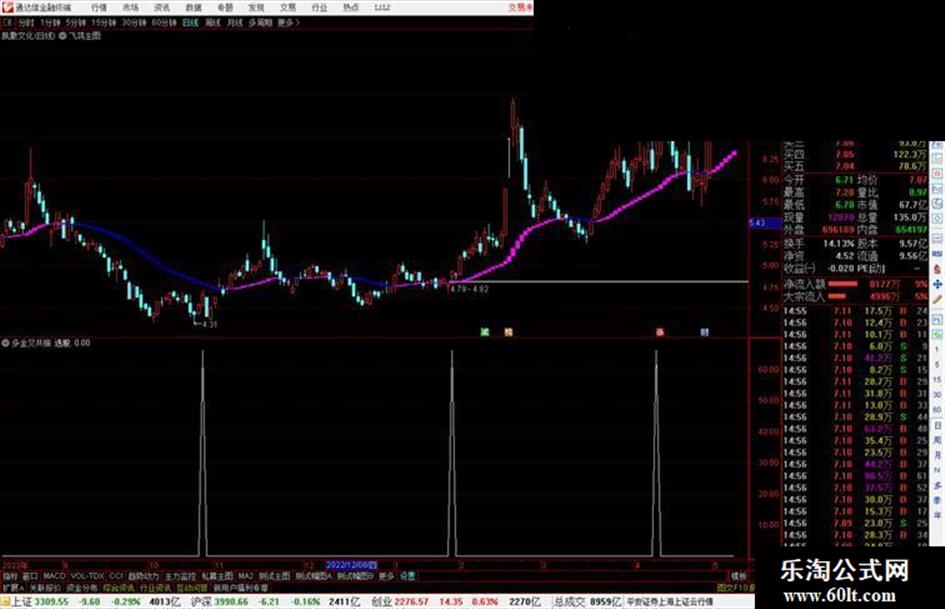Open the 综合资讯 panel tab

(x=119, y=588)
